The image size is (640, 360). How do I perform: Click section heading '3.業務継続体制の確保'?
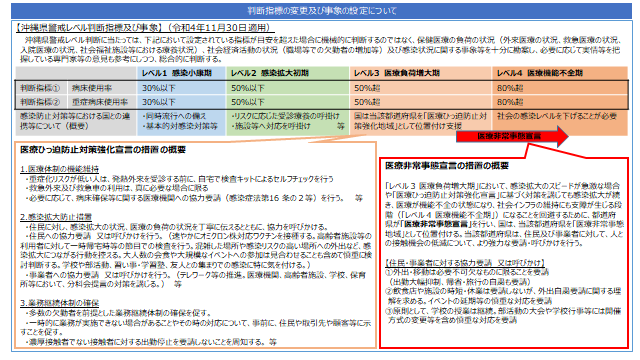click(59, 303)
